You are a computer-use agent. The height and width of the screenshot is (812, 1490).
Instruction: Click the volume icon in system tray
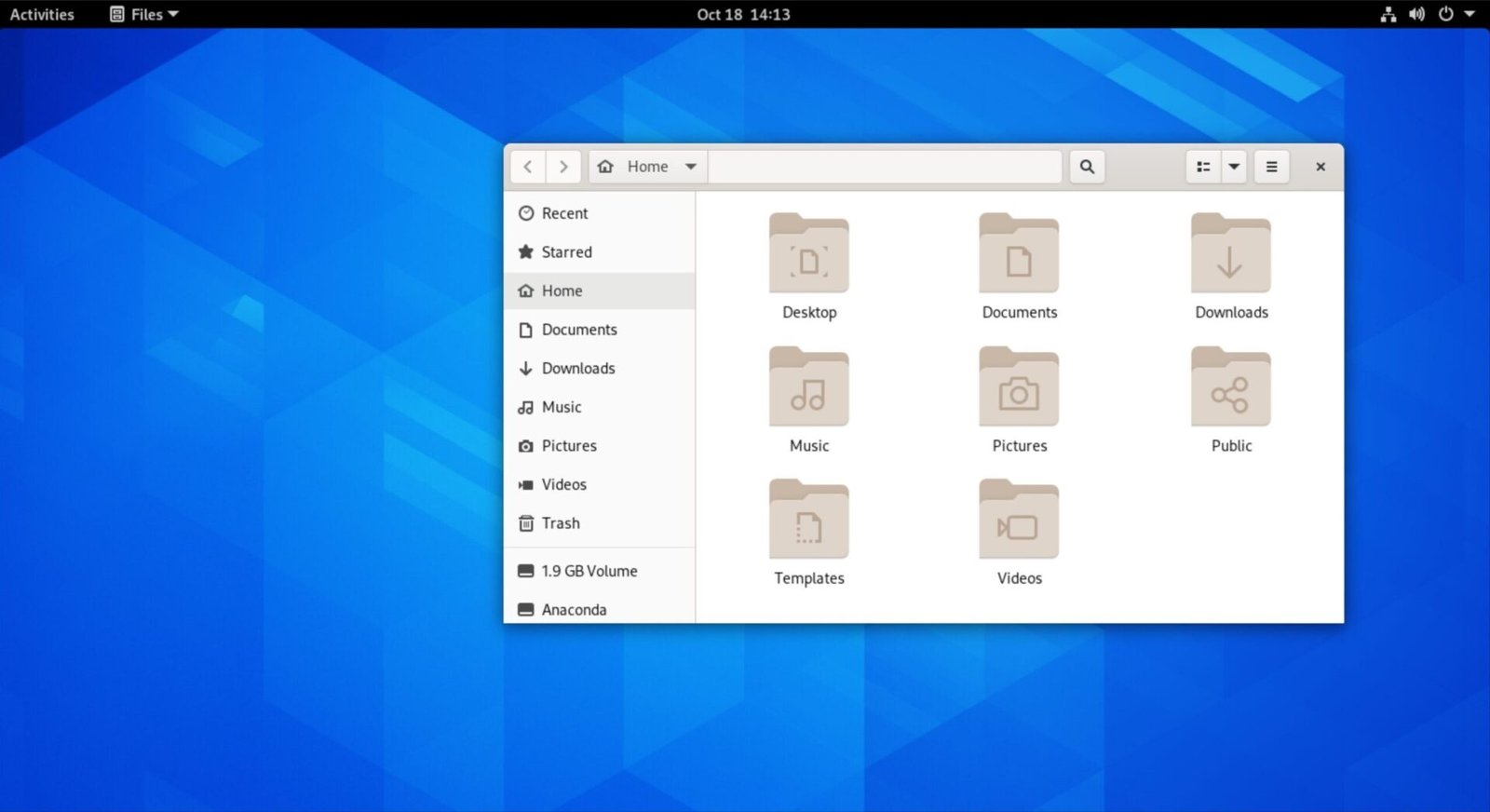point(1416,14)
